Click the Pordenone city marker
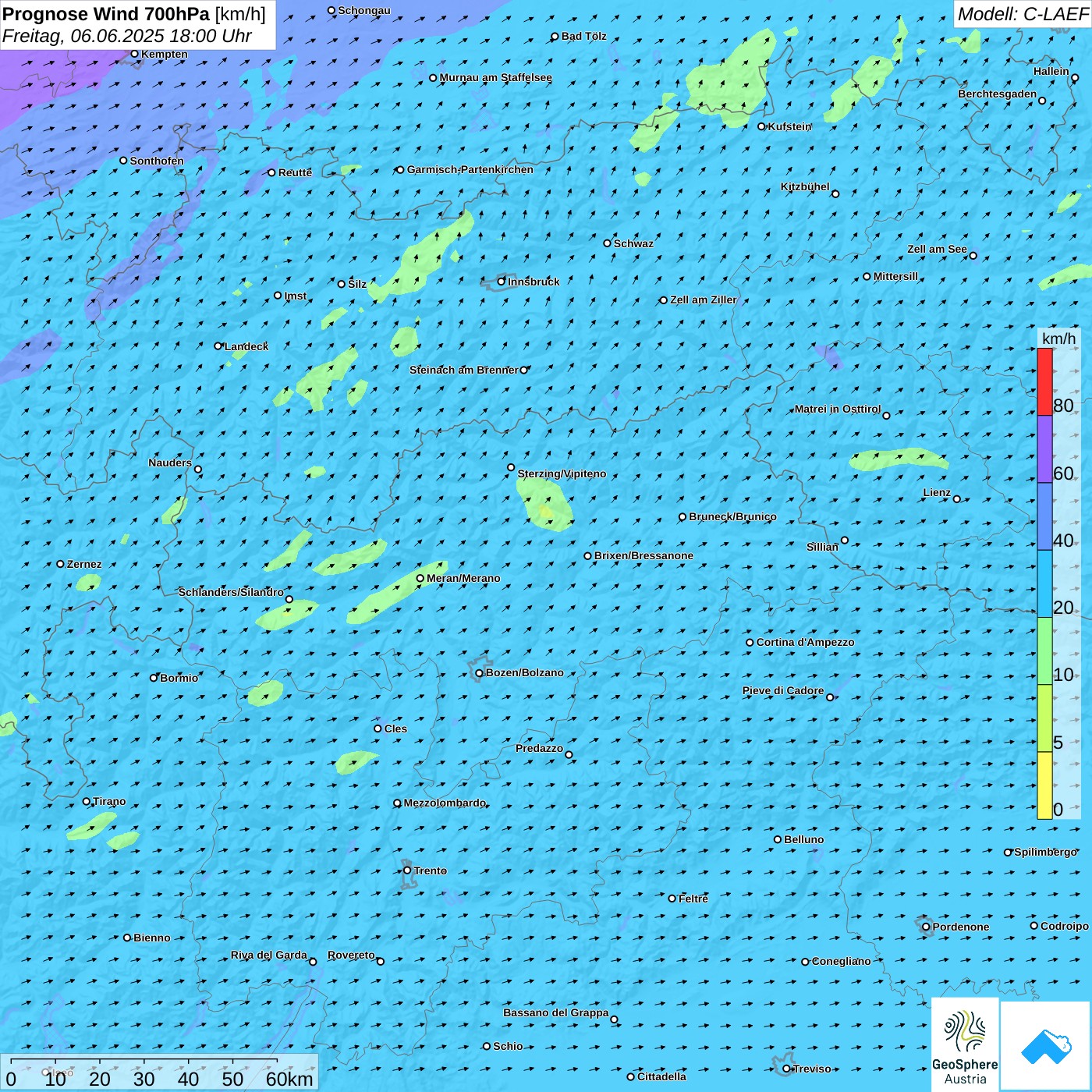The height and width of the screenshot is (1092, 1092). (x=926, y=927)
